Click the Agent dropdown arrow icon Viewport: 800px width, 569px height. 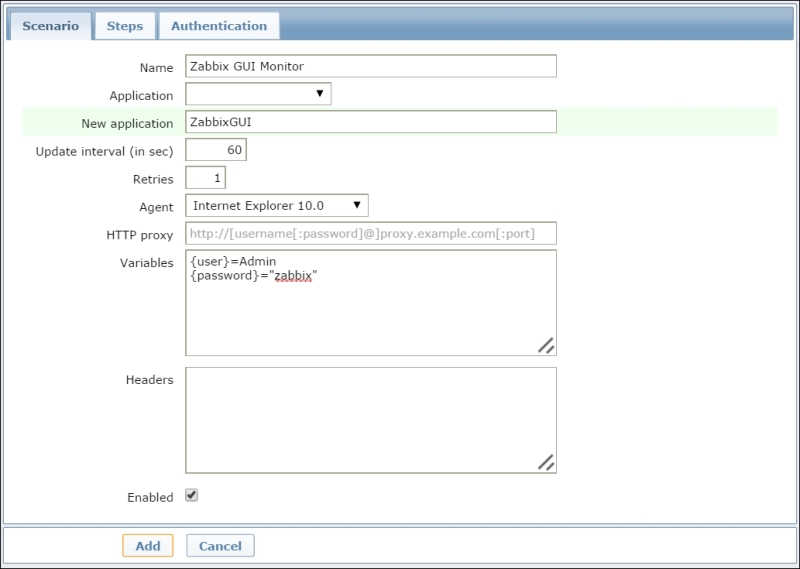click(357, 206)
